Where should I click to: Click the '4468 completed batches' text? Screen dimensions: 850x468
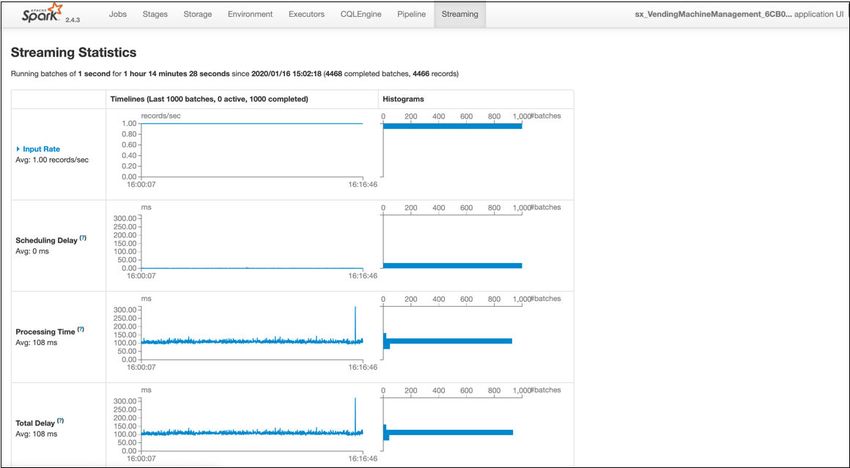365,74
